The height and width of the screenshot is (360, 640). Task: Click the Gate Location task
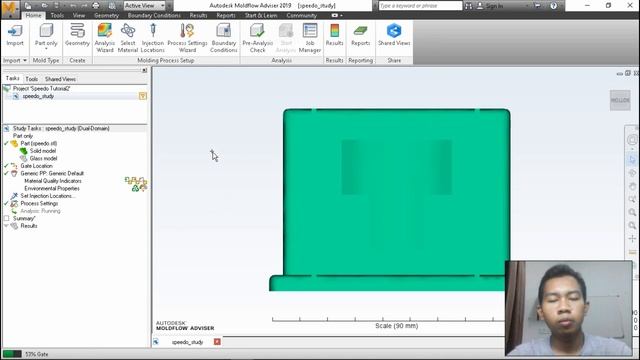pyautogui.click(x=36, y=166)
